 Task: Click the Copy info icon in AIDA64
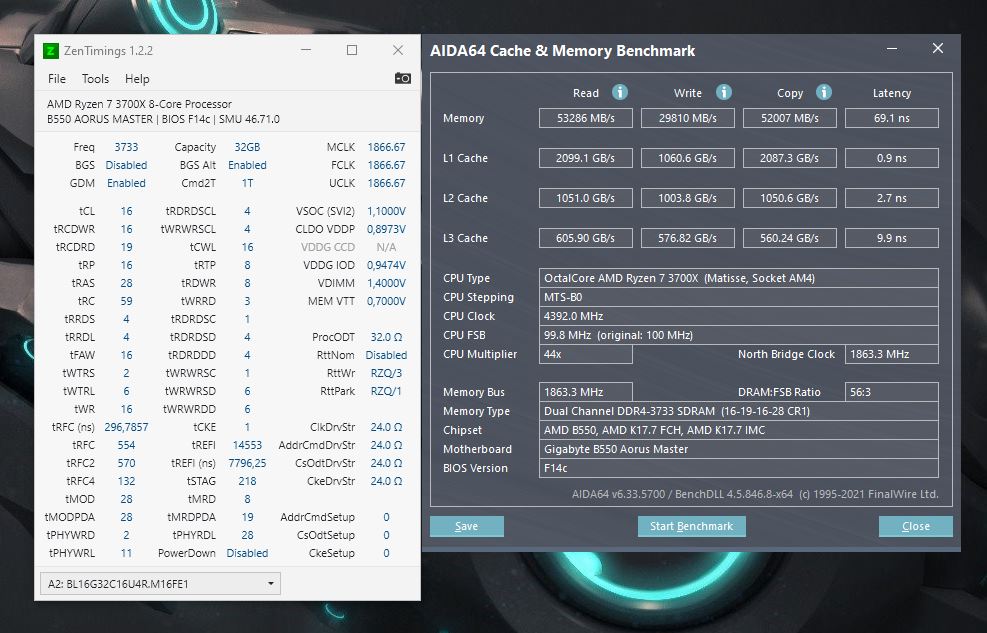pos(823,92)
